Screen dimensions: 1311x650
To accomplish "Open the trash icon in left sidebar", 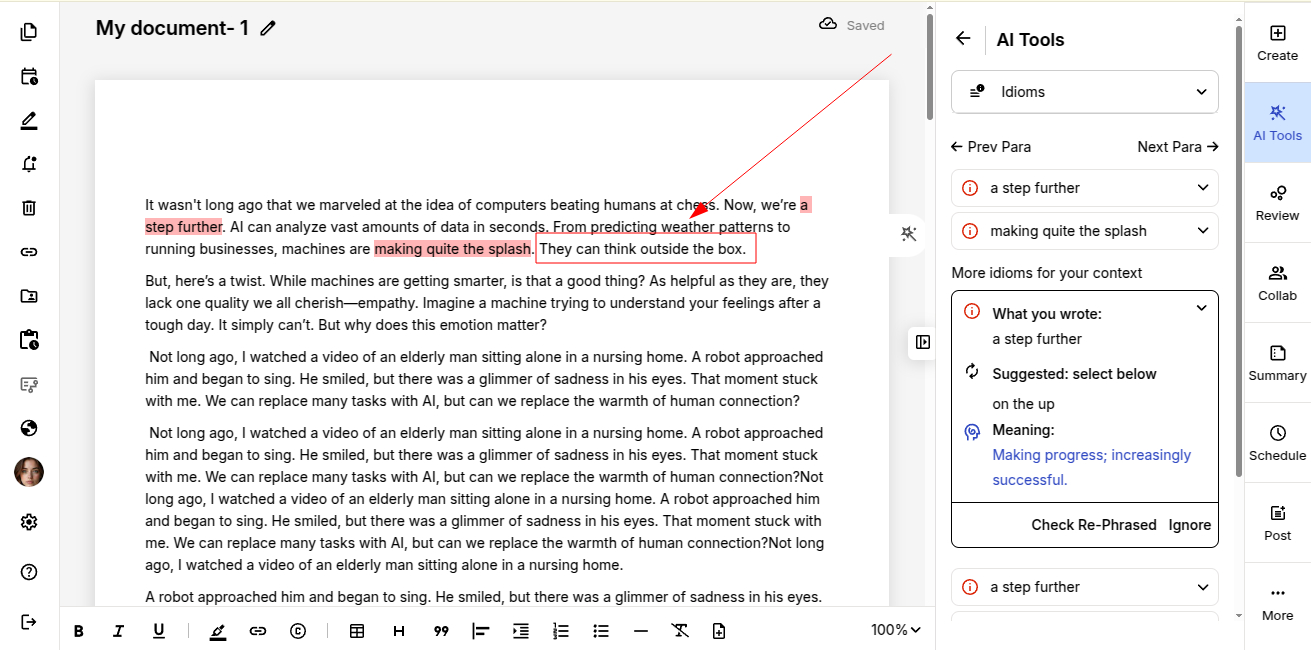I will [29, 208].
